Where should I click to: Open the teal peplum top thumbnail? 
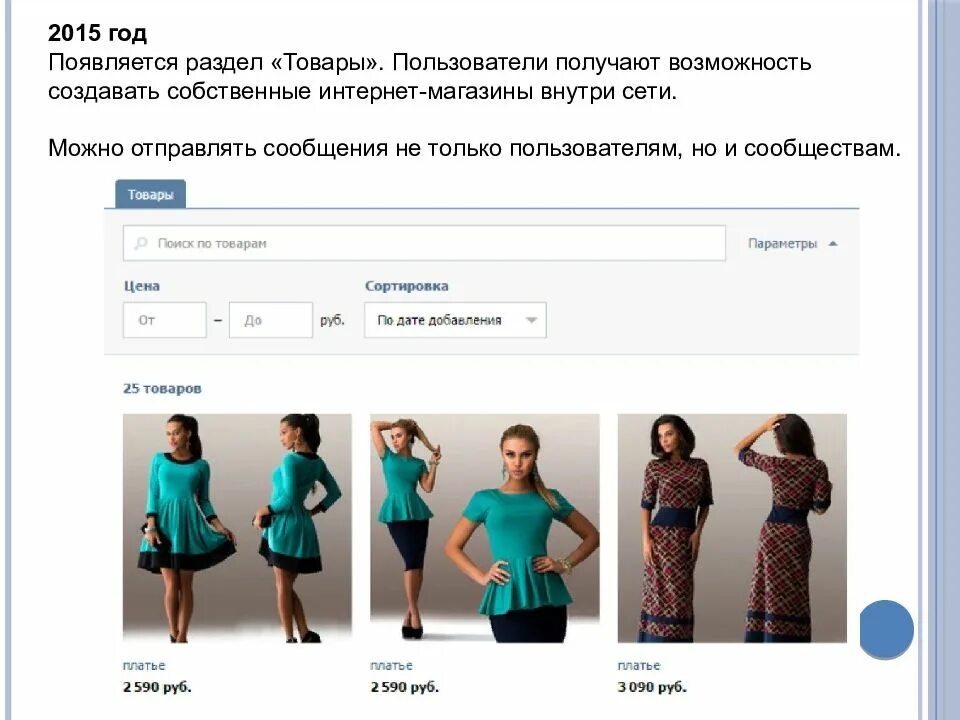coord(484,528)
